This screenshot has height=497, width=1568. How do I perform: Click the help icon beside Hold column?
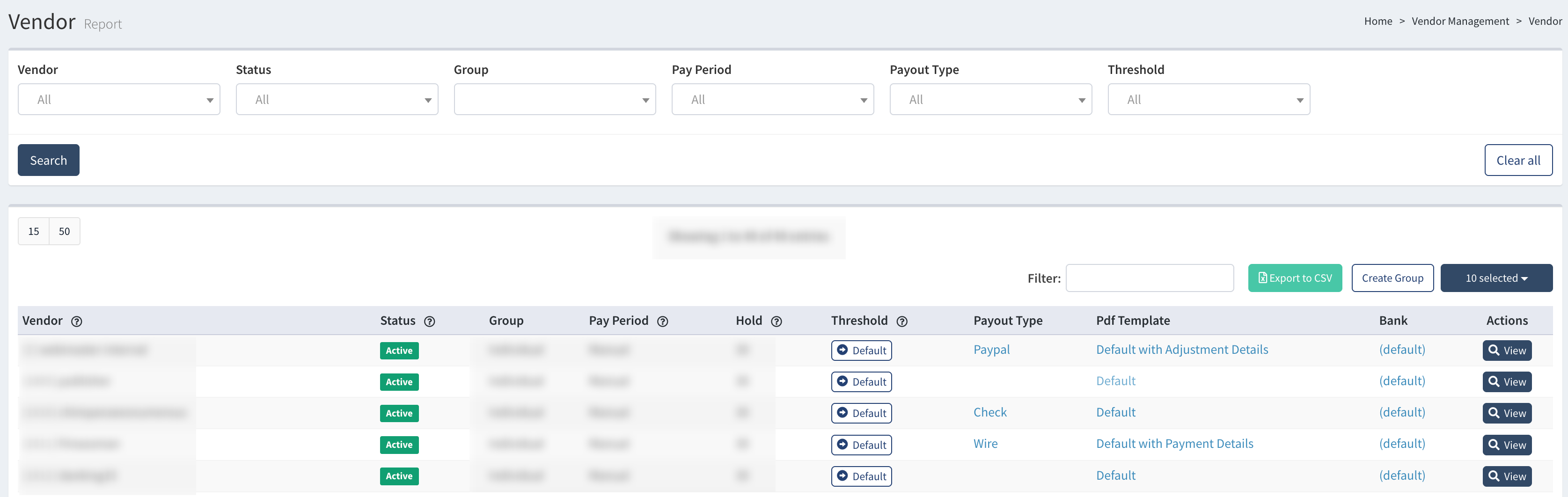coord(777,321)
